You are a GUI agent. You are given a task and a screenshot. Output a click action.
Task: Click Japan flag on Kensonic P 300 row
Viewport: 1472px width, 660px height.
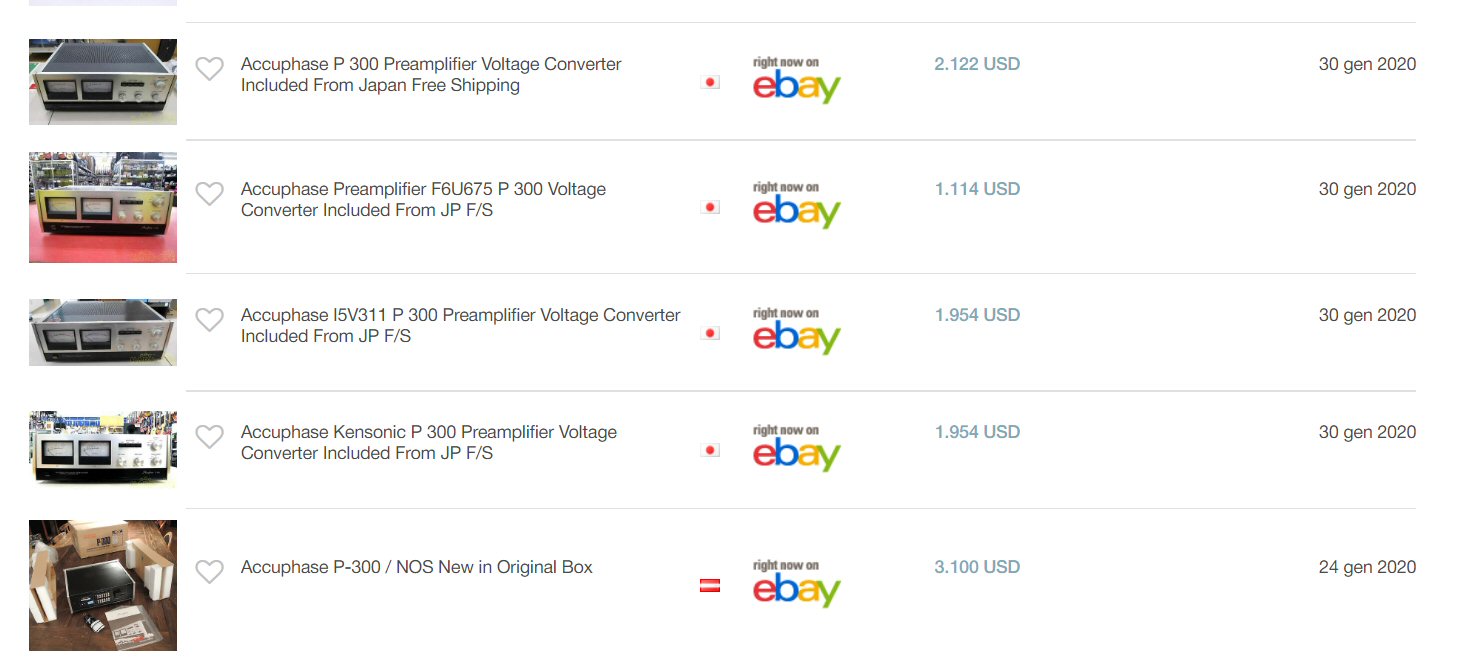[710, 451]
